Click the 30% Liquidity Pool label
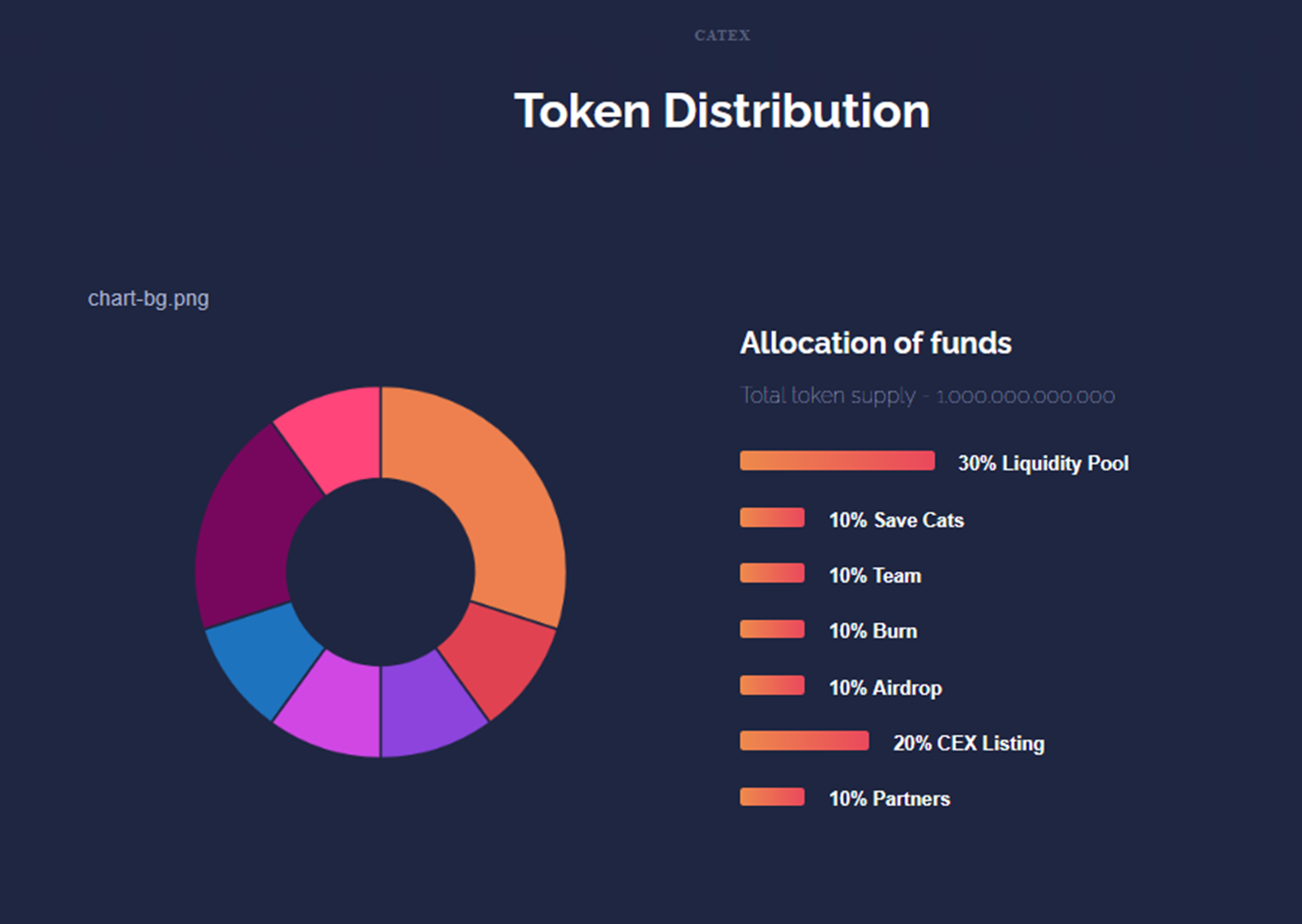Image resolution: width=1302 pixels, height=924 pixels. coord(1043,463)
